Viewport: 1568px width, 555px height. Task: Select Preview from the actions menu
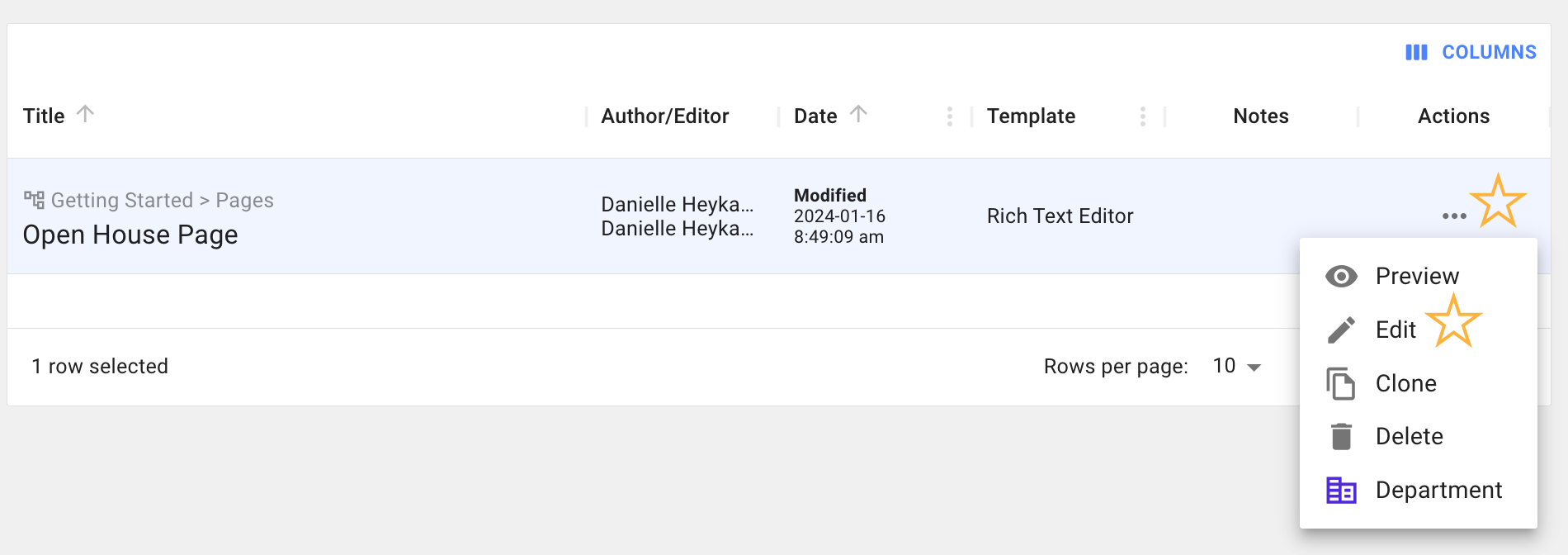coord(1417,277)
